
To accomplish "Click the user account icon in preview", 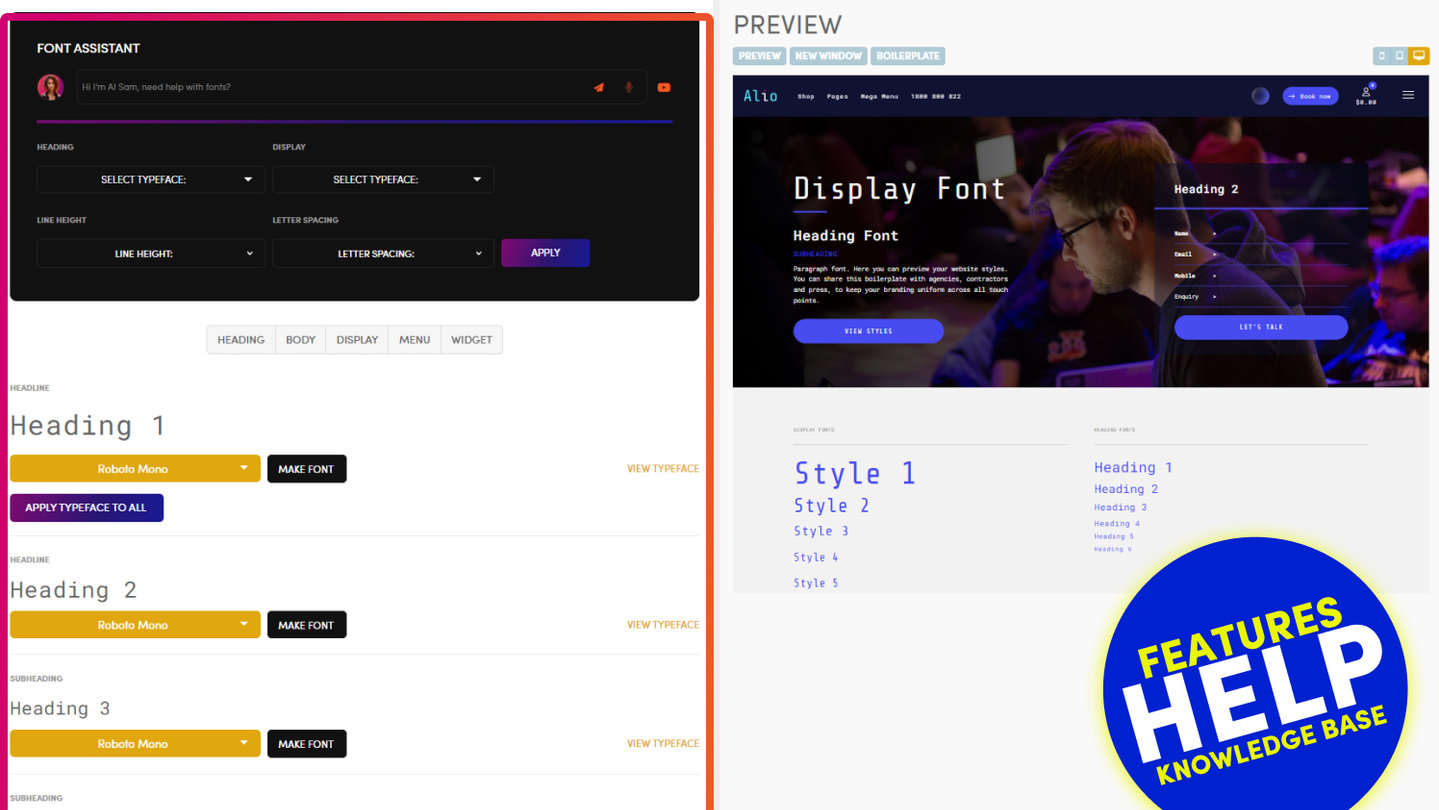I will [1366, 92].
